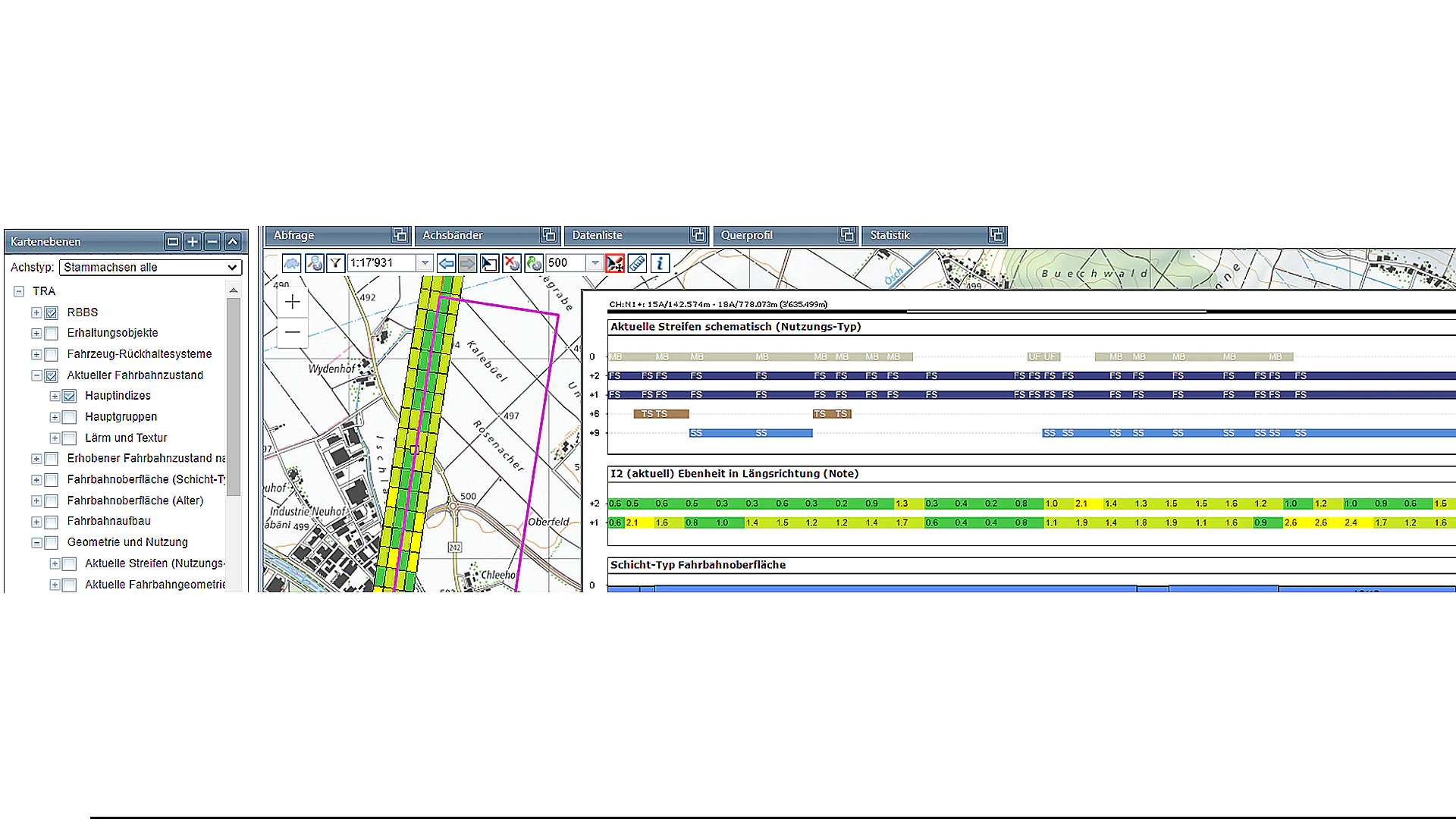Click the ruler measure tool

click(x=637, y=263)
